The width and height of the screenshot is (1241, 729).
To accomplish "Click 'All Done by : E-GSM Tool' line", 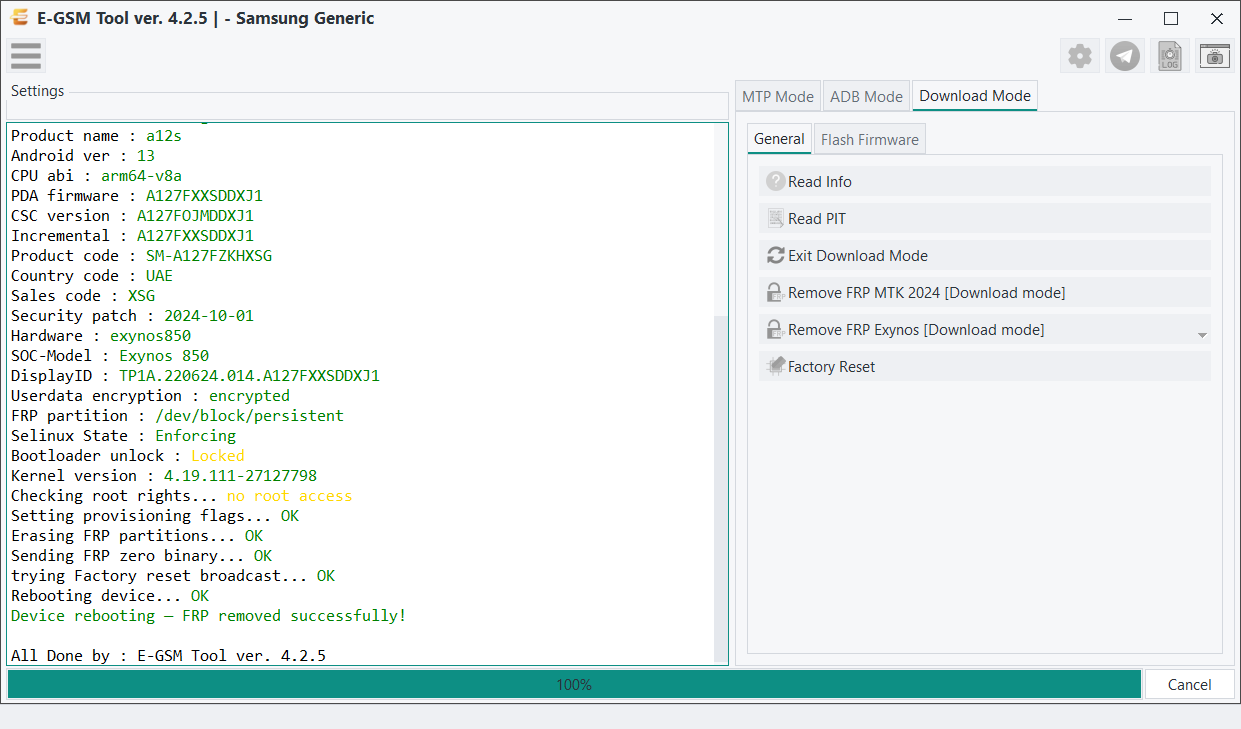I will pos(168,655).
